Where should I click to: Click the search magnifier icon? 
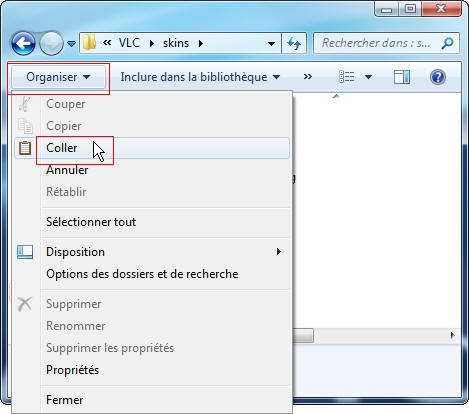pos(447,43)
